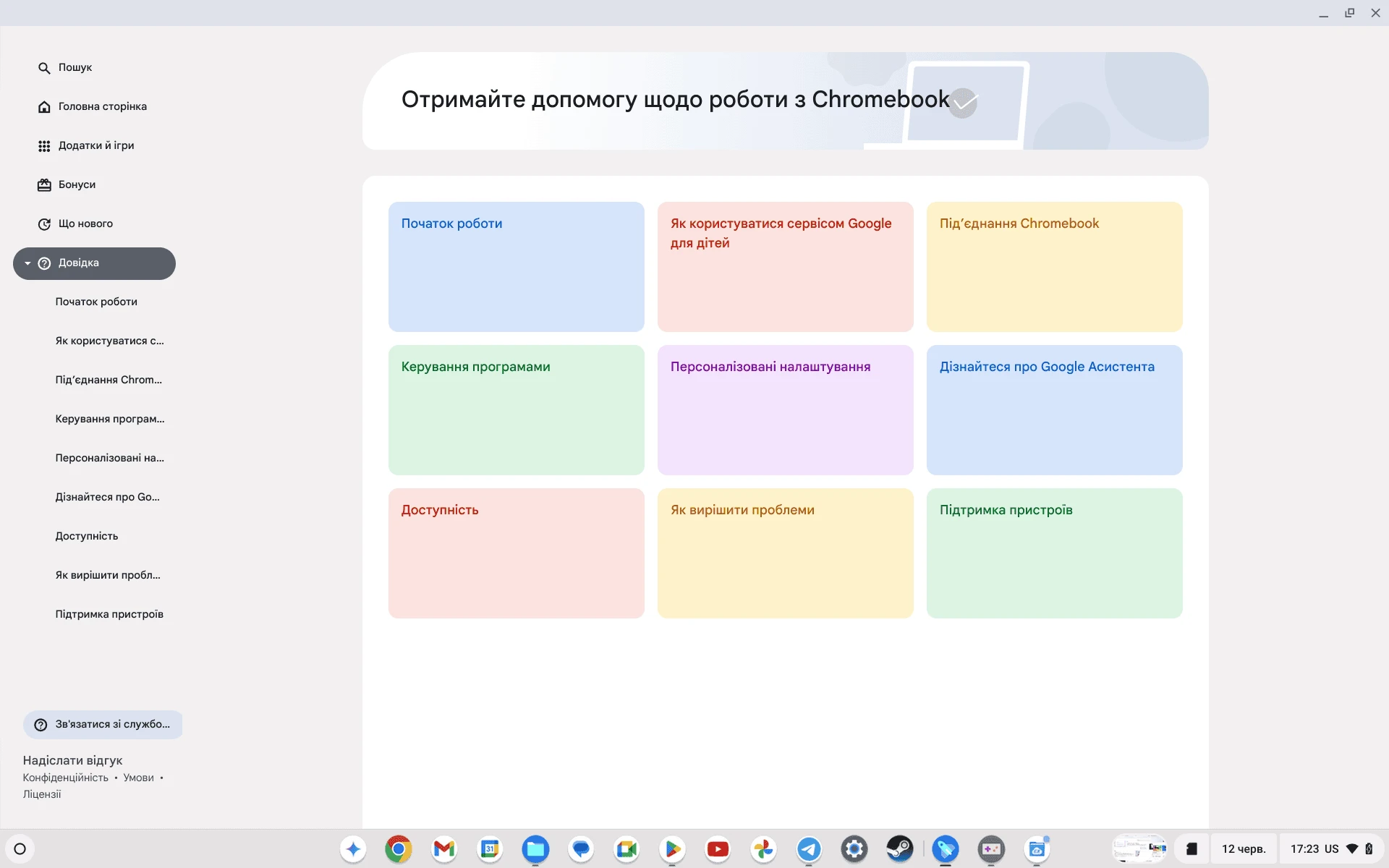Click the question mark icon beside Довідка

coord(44,263)
